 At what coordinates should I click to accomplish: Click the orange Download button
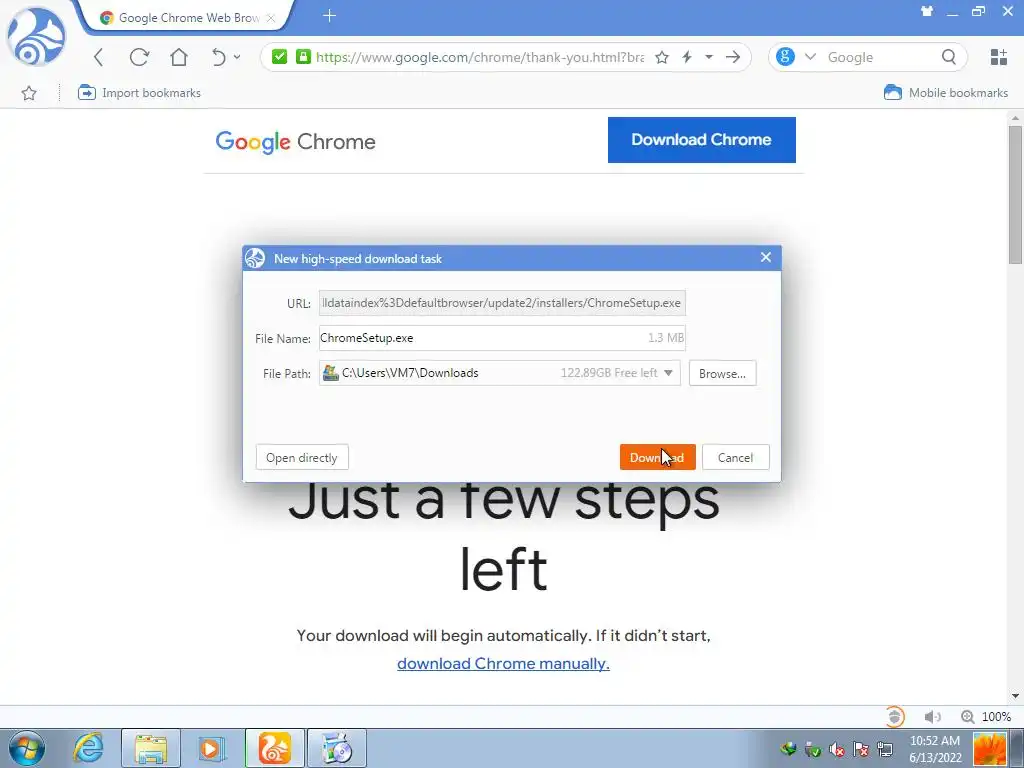pyautogui.click(x=657, y=457)
